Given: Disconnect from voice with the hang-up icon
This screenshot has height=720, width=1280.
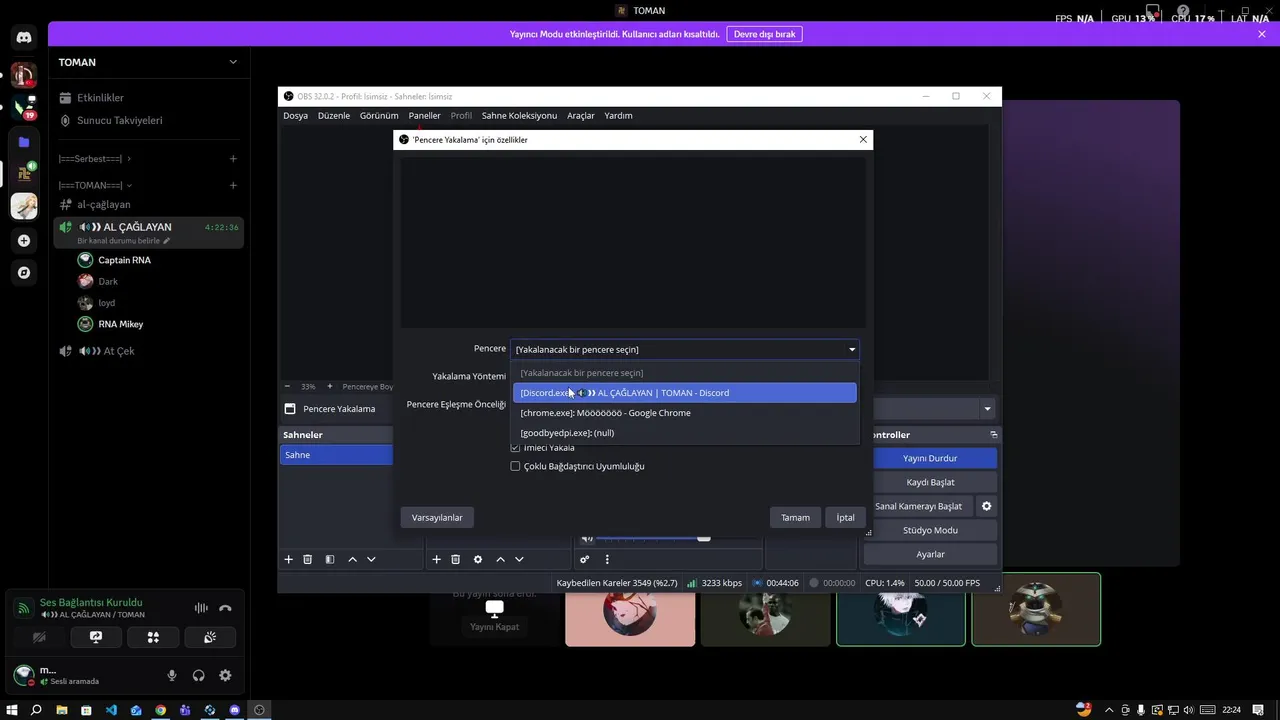Looking at the screenshot, I should pyautogui.click(x=225, y=608).
